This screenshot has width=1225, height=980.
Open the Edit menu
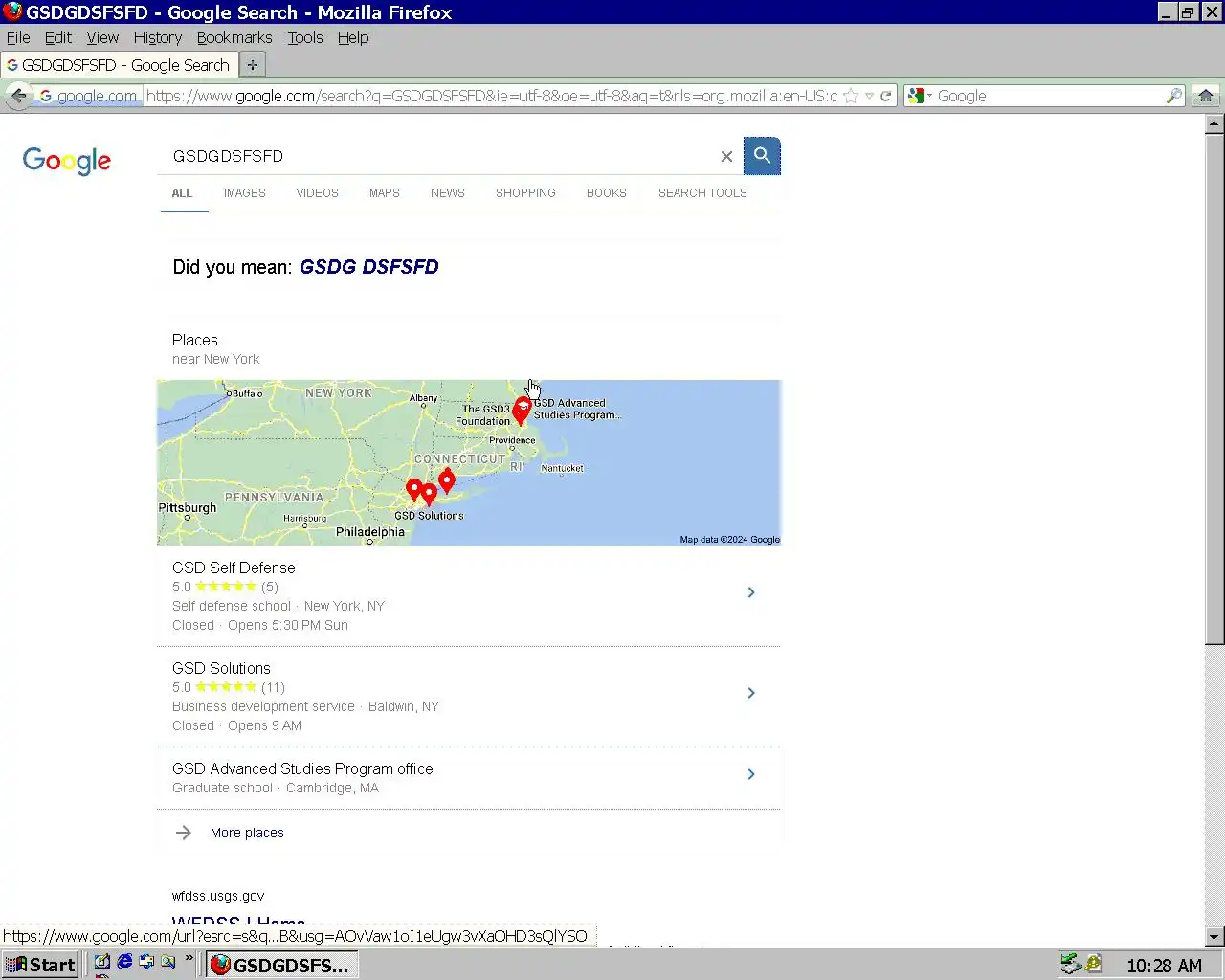58,37
